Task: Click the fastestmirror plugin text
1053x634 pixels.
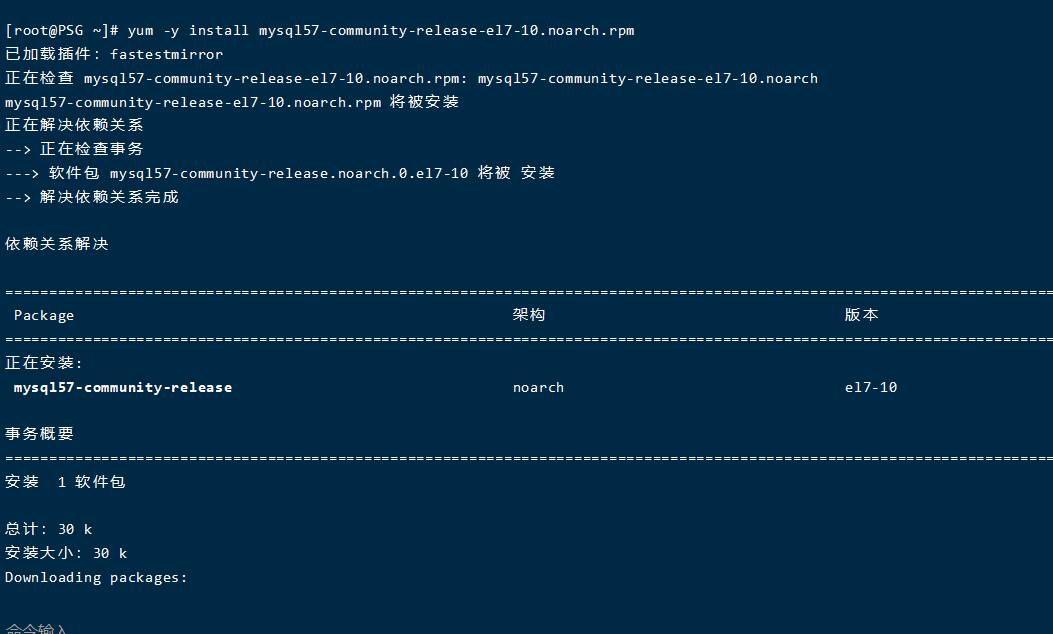Action: pos(167,54)
